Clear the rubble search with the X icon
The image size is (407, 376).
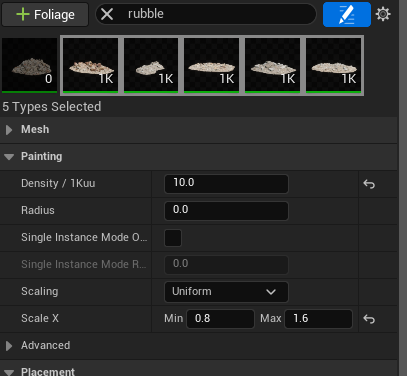[x=107, y=14]
